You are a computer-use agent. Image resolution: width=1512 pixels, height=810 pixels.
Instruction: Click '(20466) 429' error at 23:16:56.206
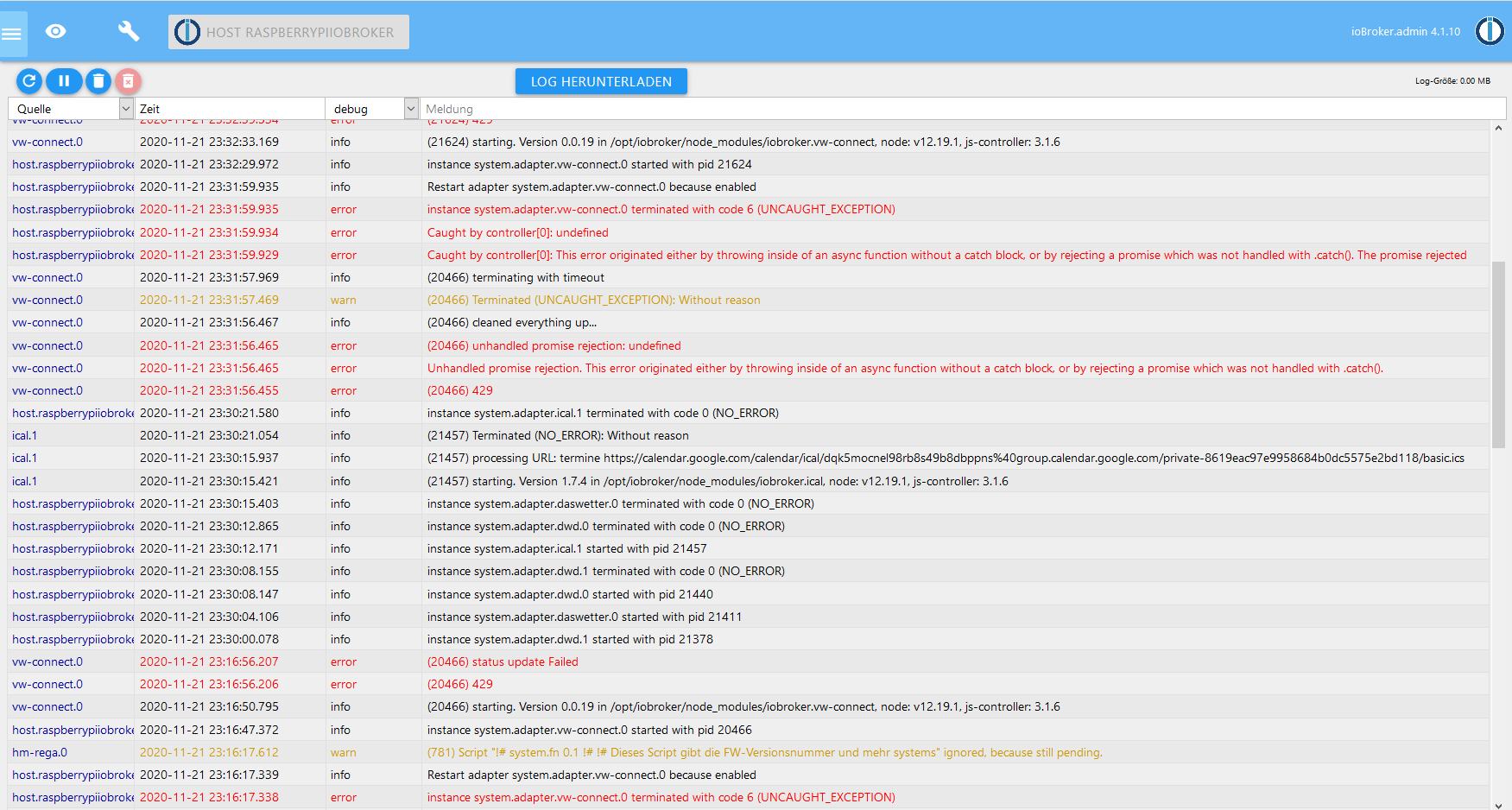pos(460,684)
